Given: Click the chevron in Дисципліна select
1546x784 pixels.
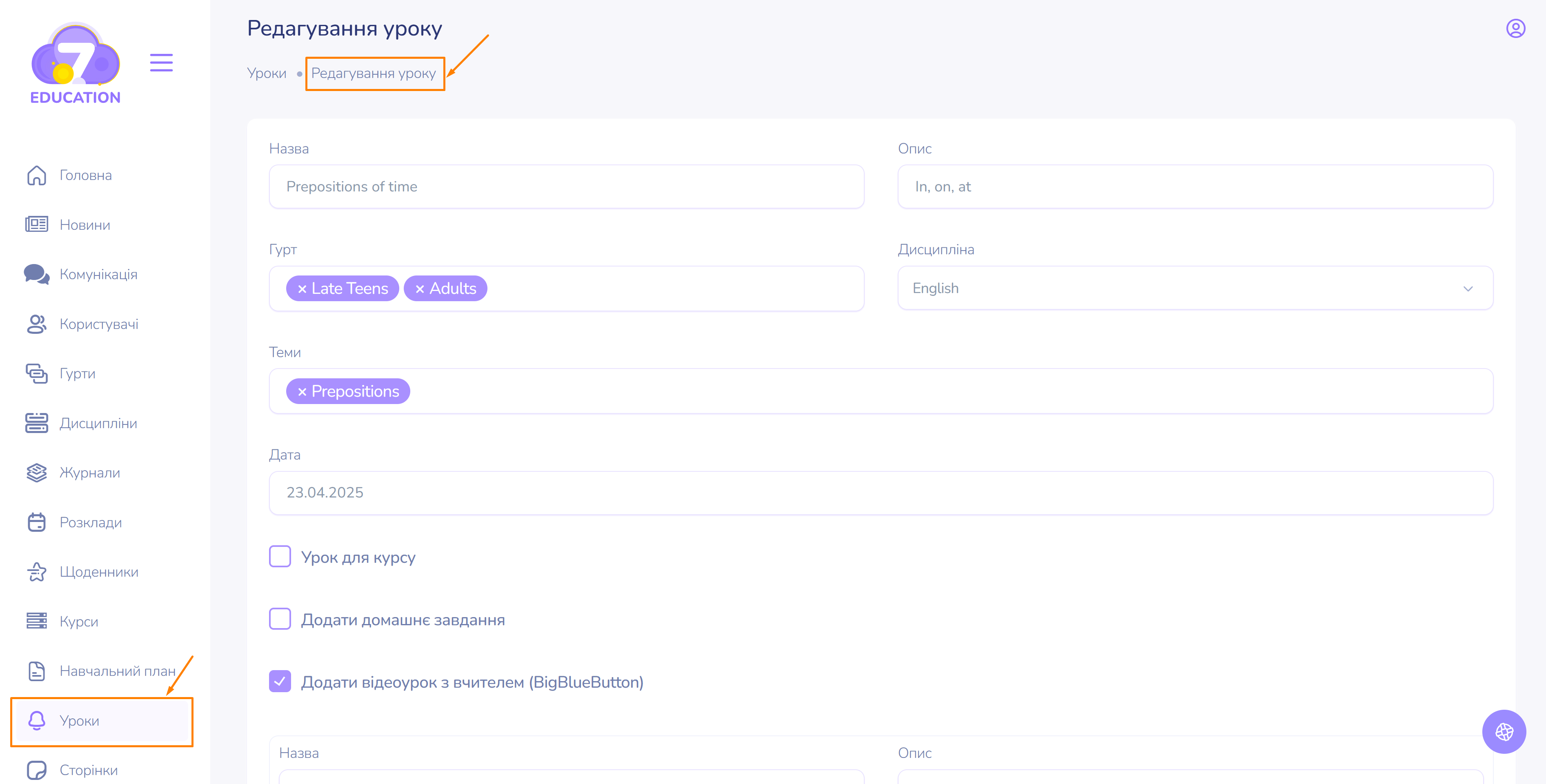Looking at the screenshot, I should [1468, 289].
